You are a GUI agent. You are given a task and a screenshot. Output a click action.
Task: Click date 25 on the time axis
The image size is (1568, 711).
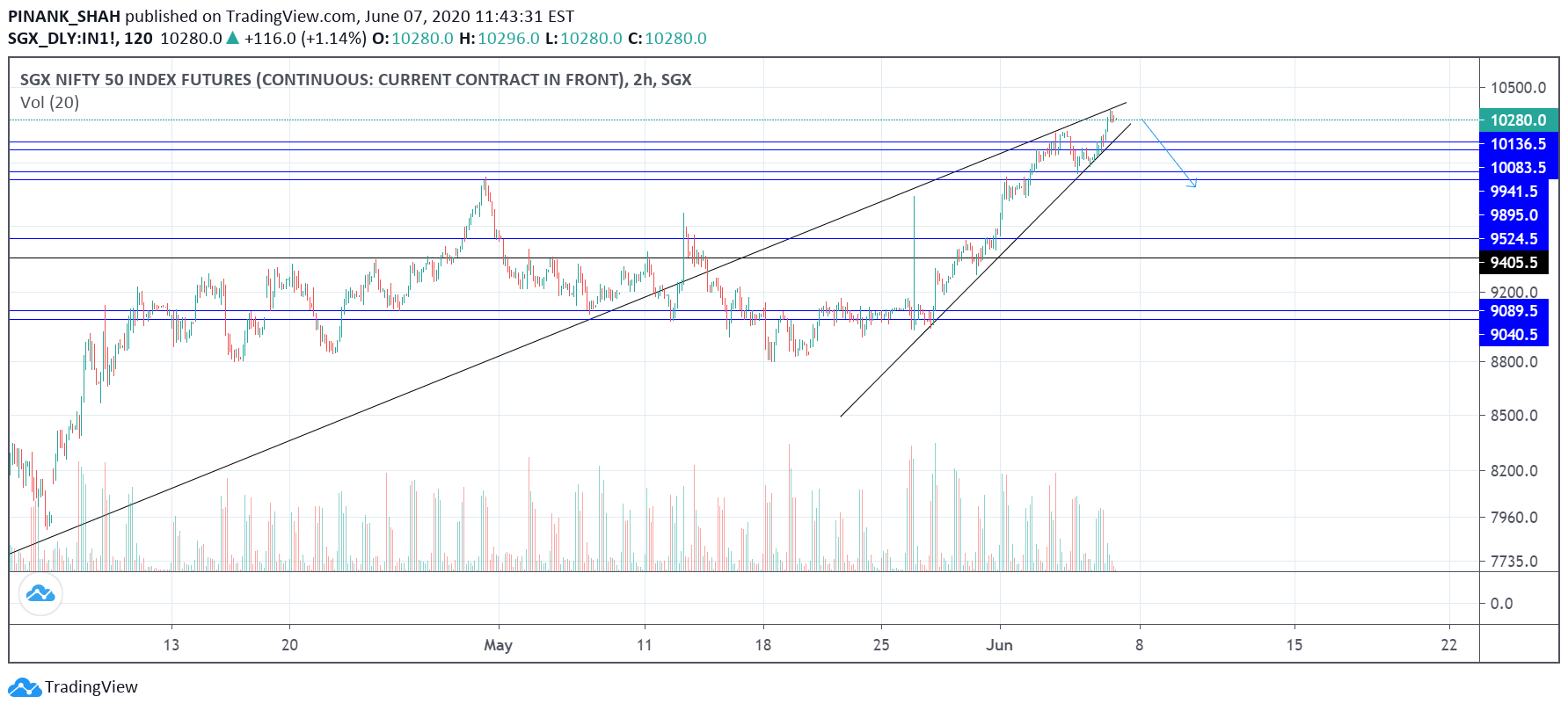pyautogui.click(x=881, y=645)
